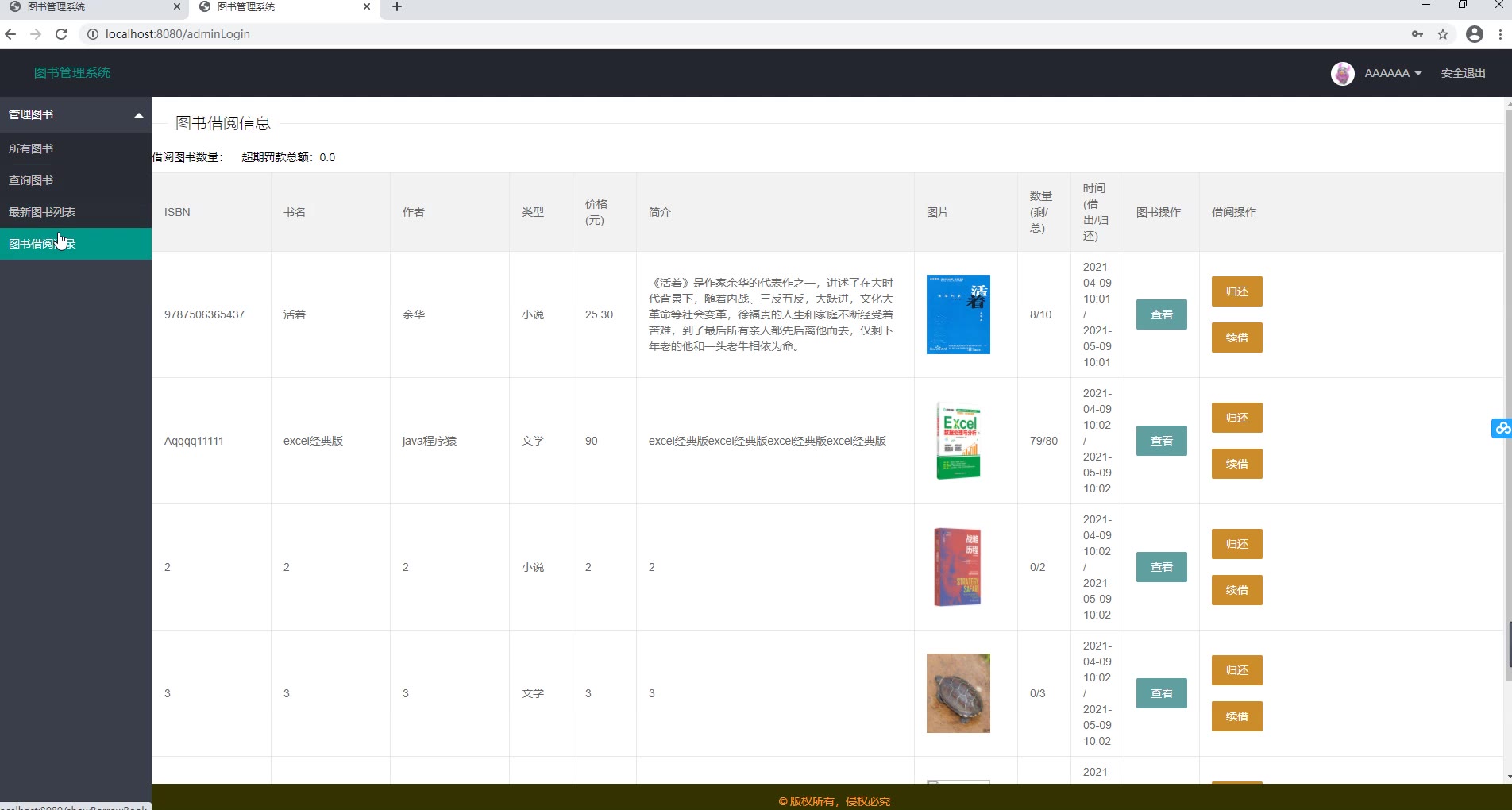This screenshot has height=810, width=1512.
Task: View site information icon in address bar
Action: pos(92,34)
